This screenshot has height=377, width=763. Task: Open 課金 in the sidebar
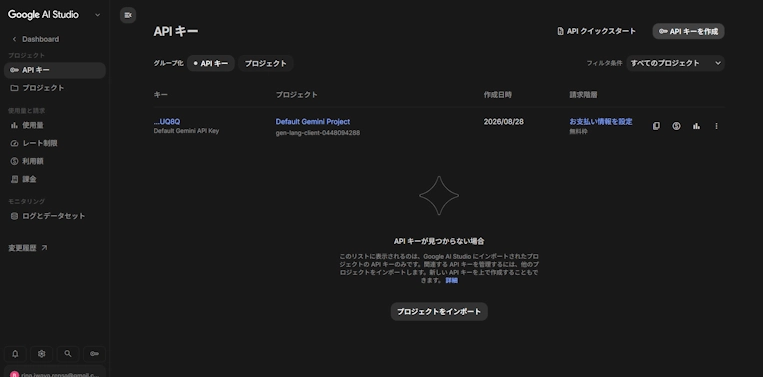coord(54,180)
